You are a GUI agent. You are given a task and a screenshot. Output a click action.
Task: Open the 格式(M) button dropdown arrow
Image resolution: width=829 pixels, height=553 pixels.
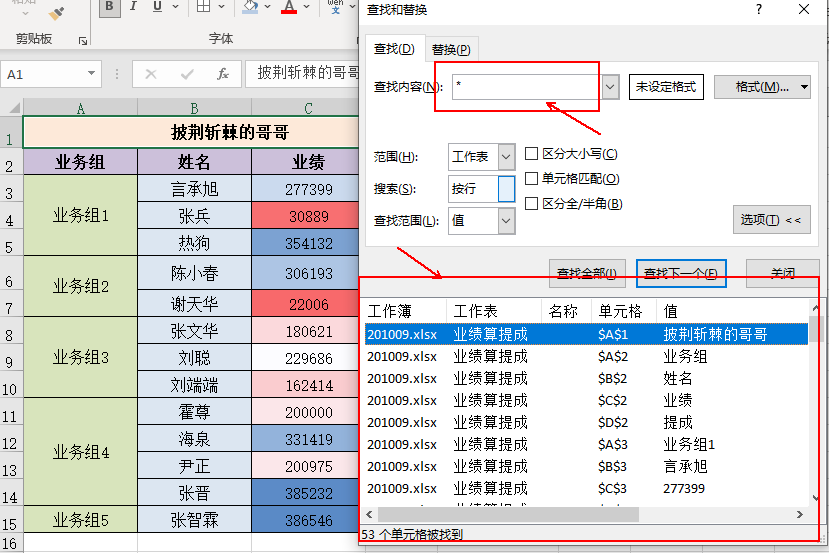tap(804, 87)
